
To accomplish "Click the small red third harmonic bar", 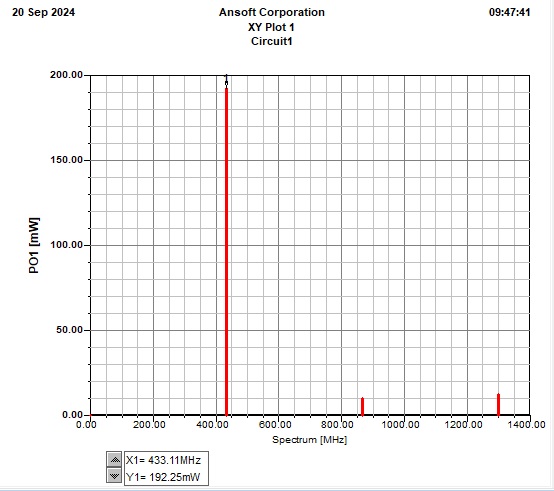I will 499,404.
